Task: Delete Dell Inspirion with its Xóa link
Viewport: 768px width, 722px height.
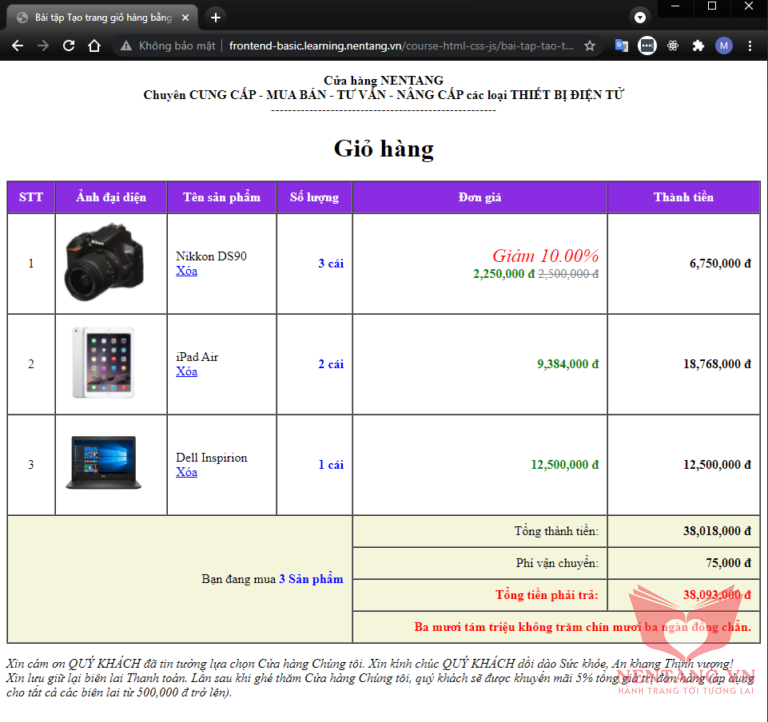Action: 187,472
